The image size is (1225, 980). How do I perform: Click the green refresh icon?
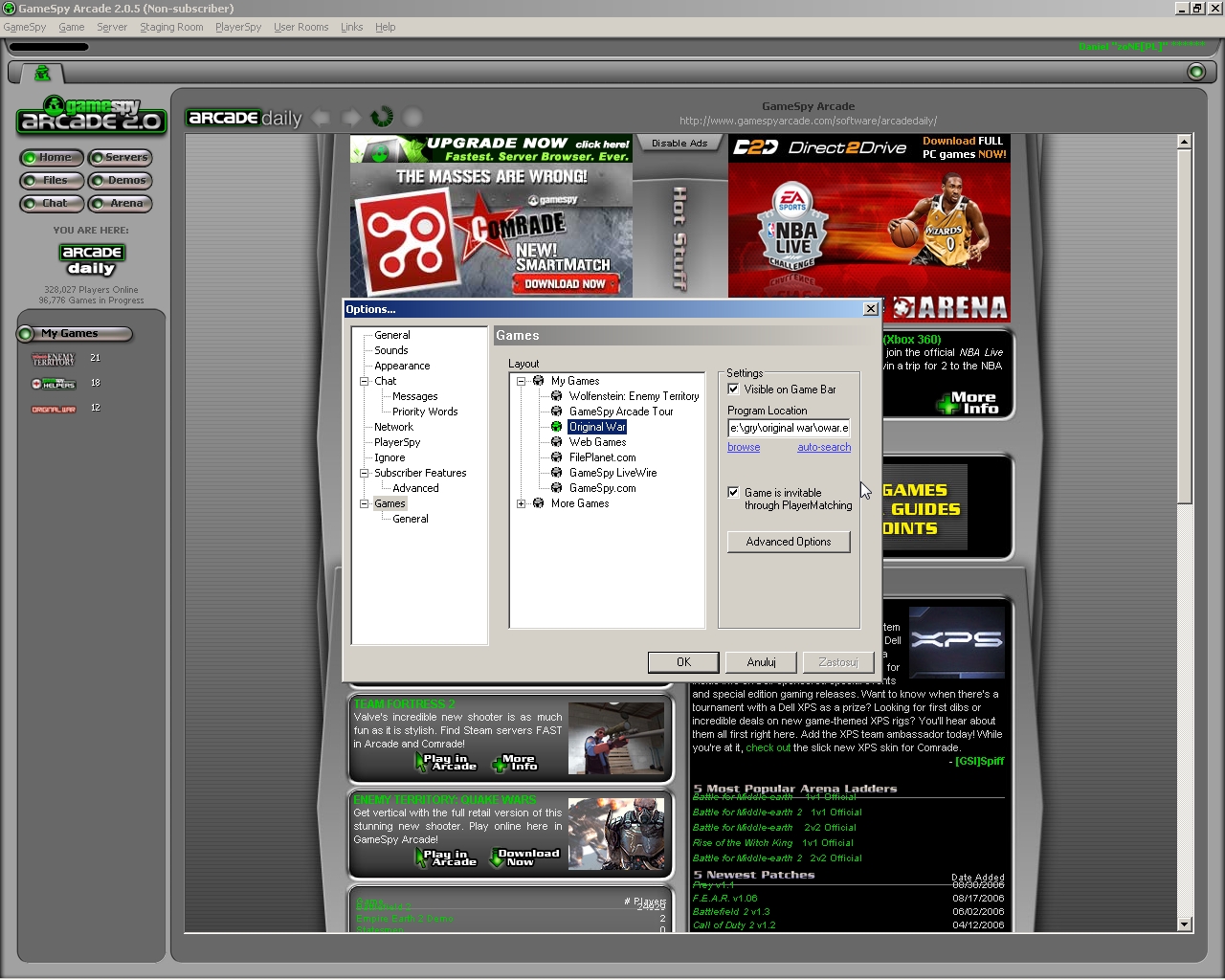coord(382,117)
